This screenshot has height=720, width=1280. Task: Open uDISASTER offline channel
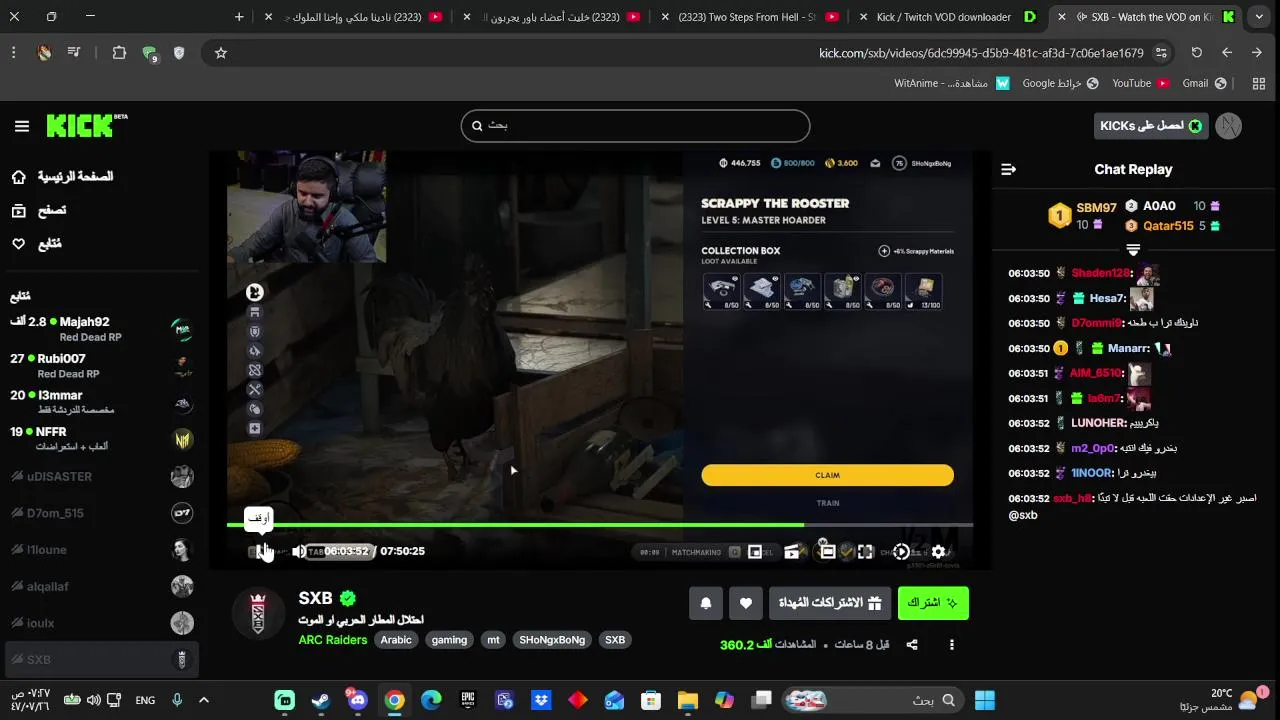[100, 476]
